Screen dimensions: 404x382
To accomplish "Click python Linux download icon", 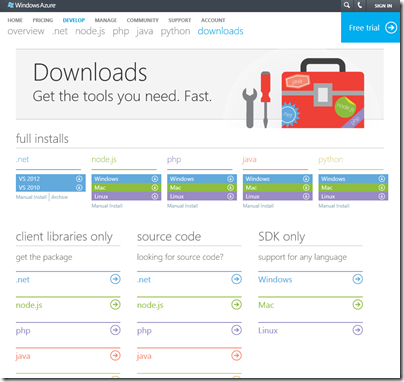I will (382, 196).
